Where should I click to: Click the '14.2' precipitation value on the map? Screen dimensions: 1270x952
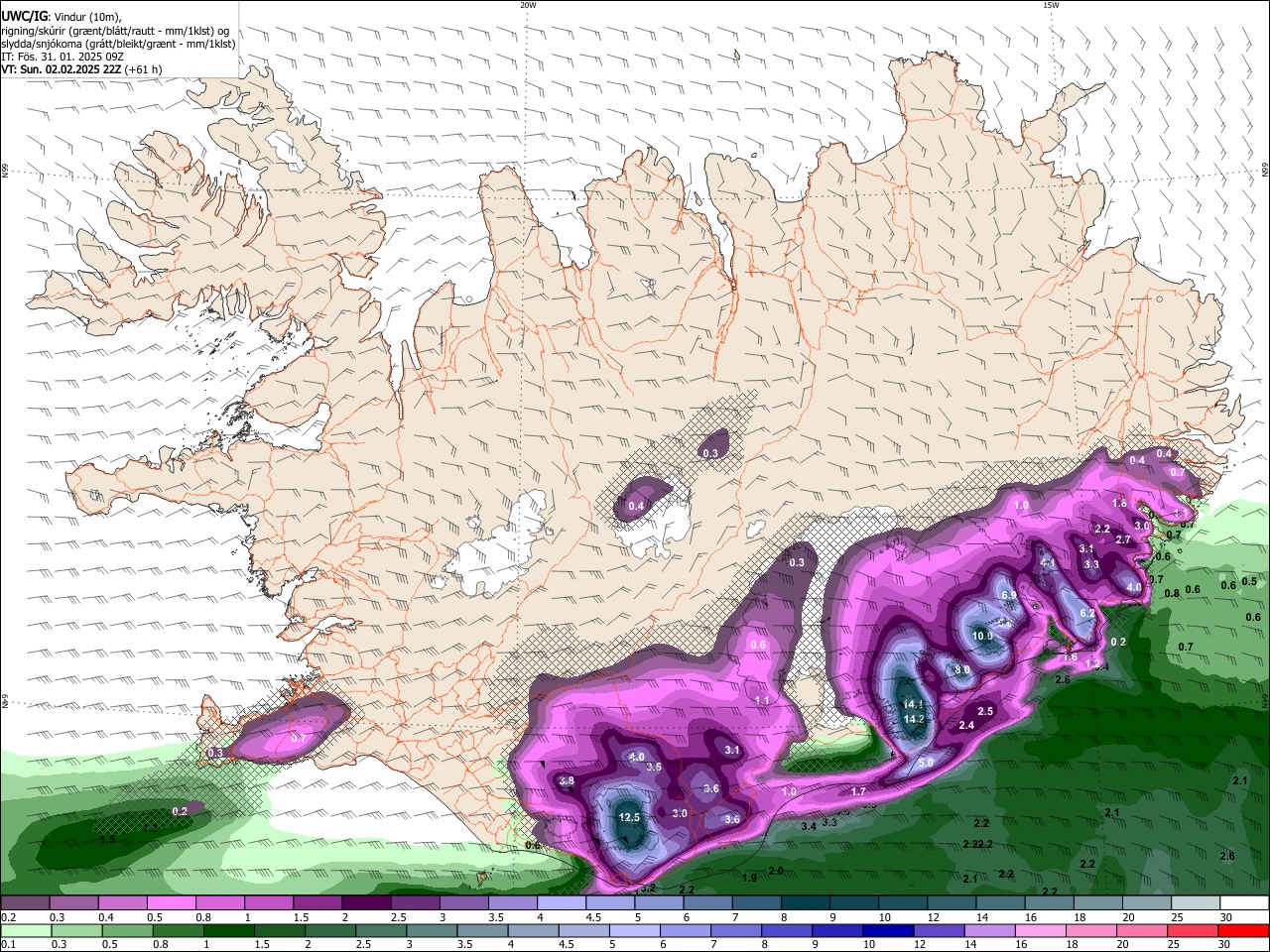914,719
